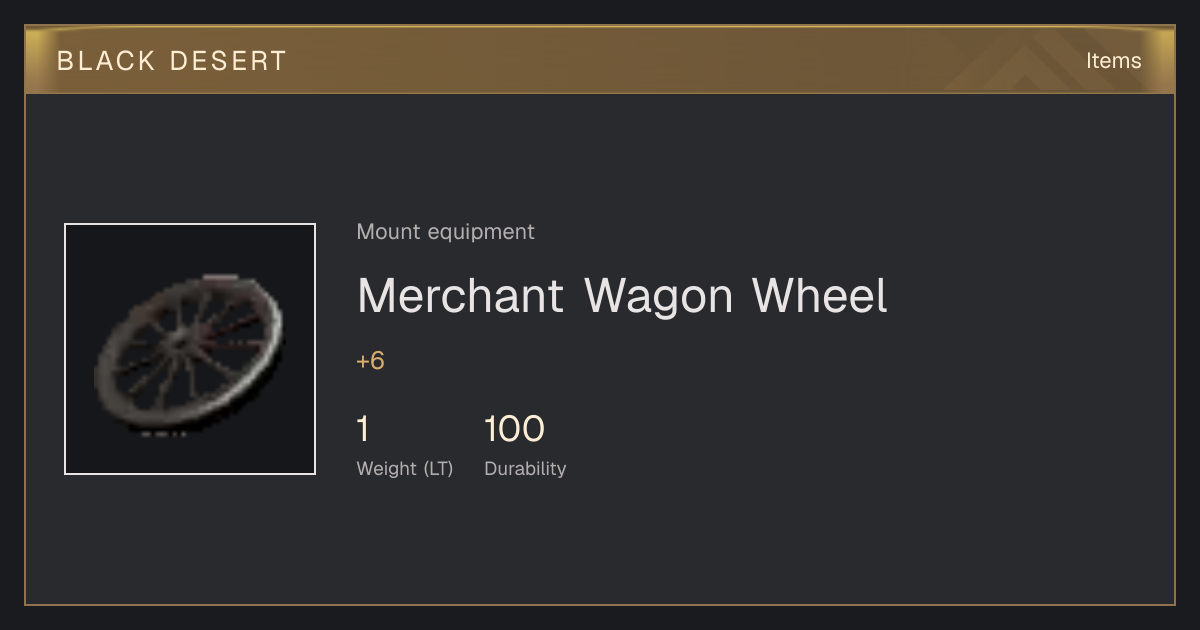Click the +6 enhancement level text

[x=370, y=361]
